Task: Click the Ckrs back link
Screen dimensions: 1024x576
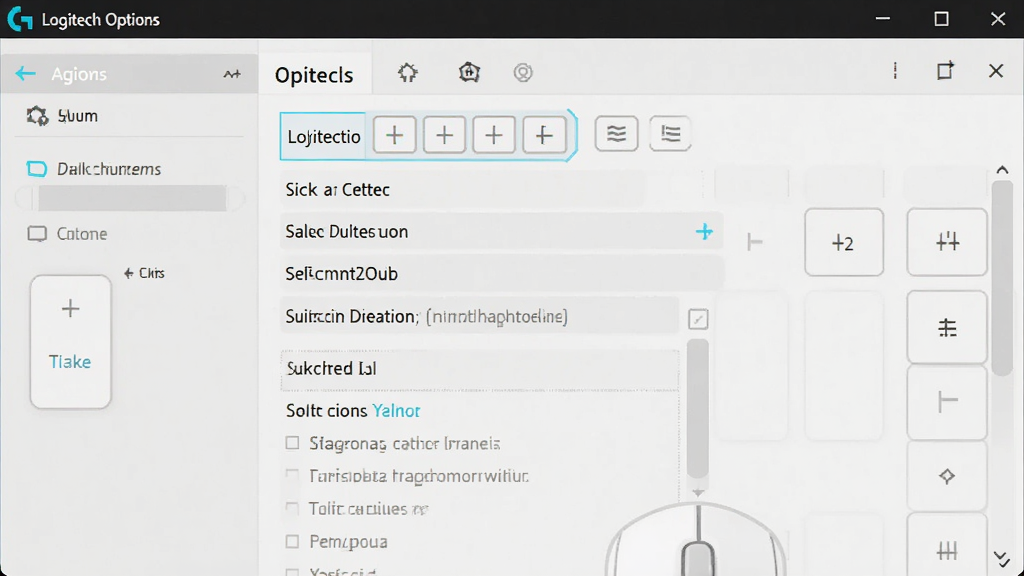Action: click(144, 273)
